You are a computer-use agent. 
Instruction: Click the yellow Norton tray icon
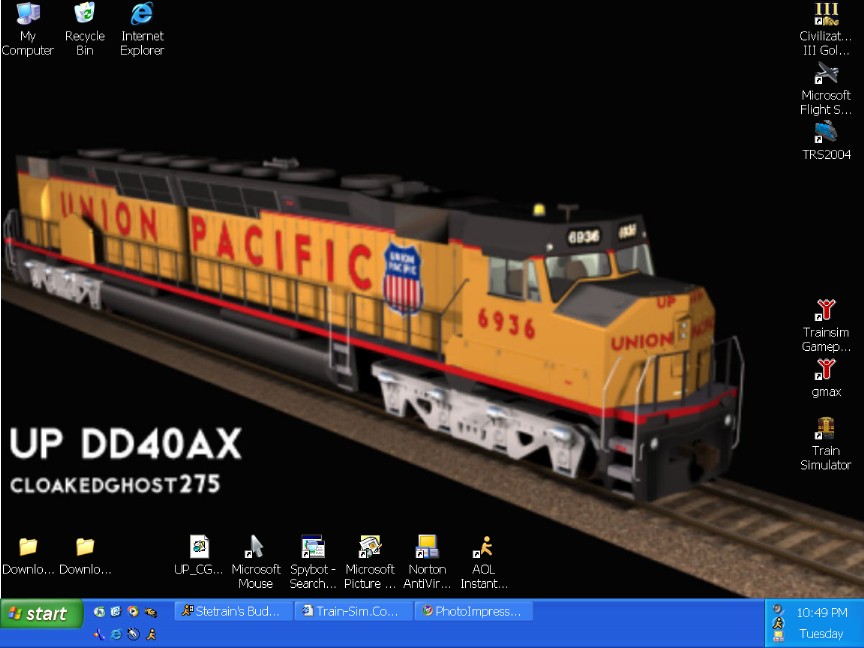(x=778, y=636)
